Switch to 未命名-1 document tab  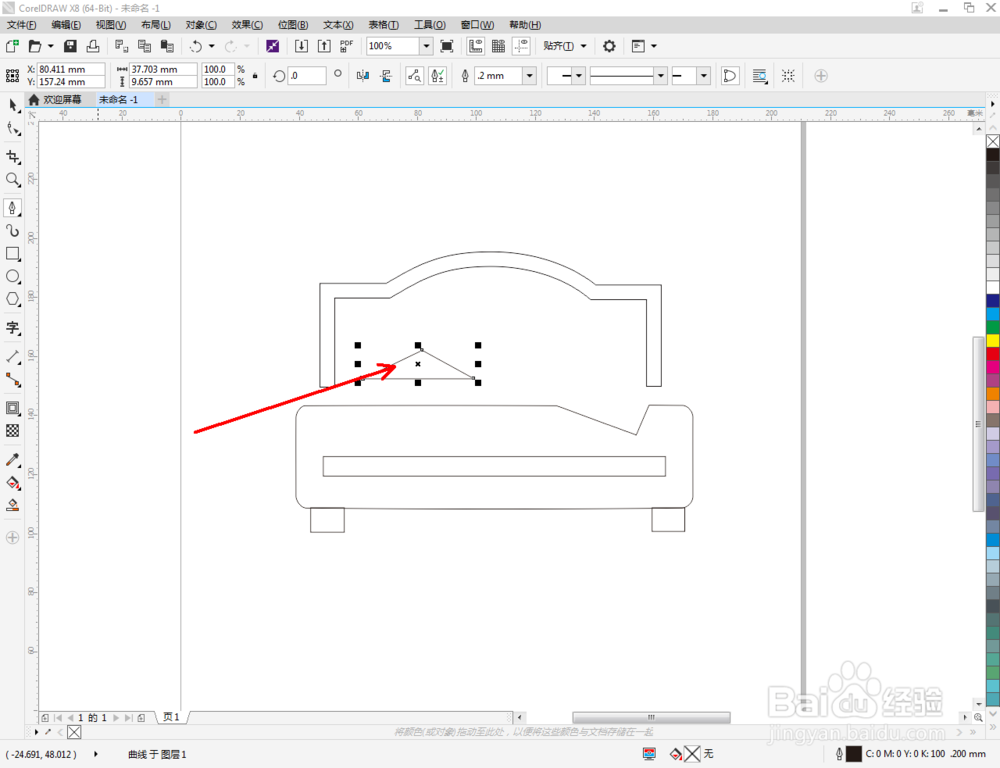coord(119,100)
